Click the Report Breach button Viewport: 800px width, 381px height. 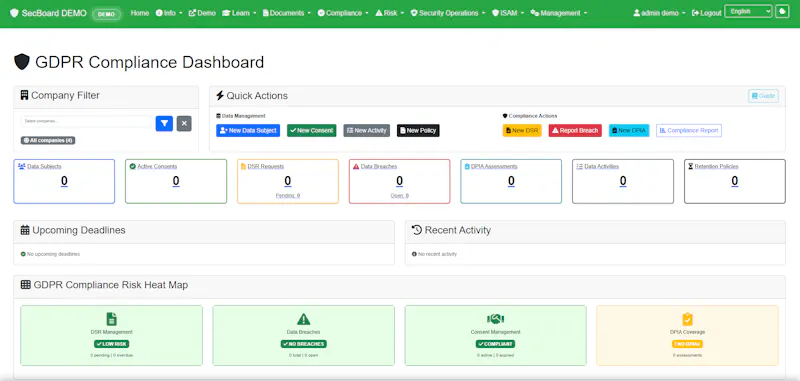(x=575, y=131)
